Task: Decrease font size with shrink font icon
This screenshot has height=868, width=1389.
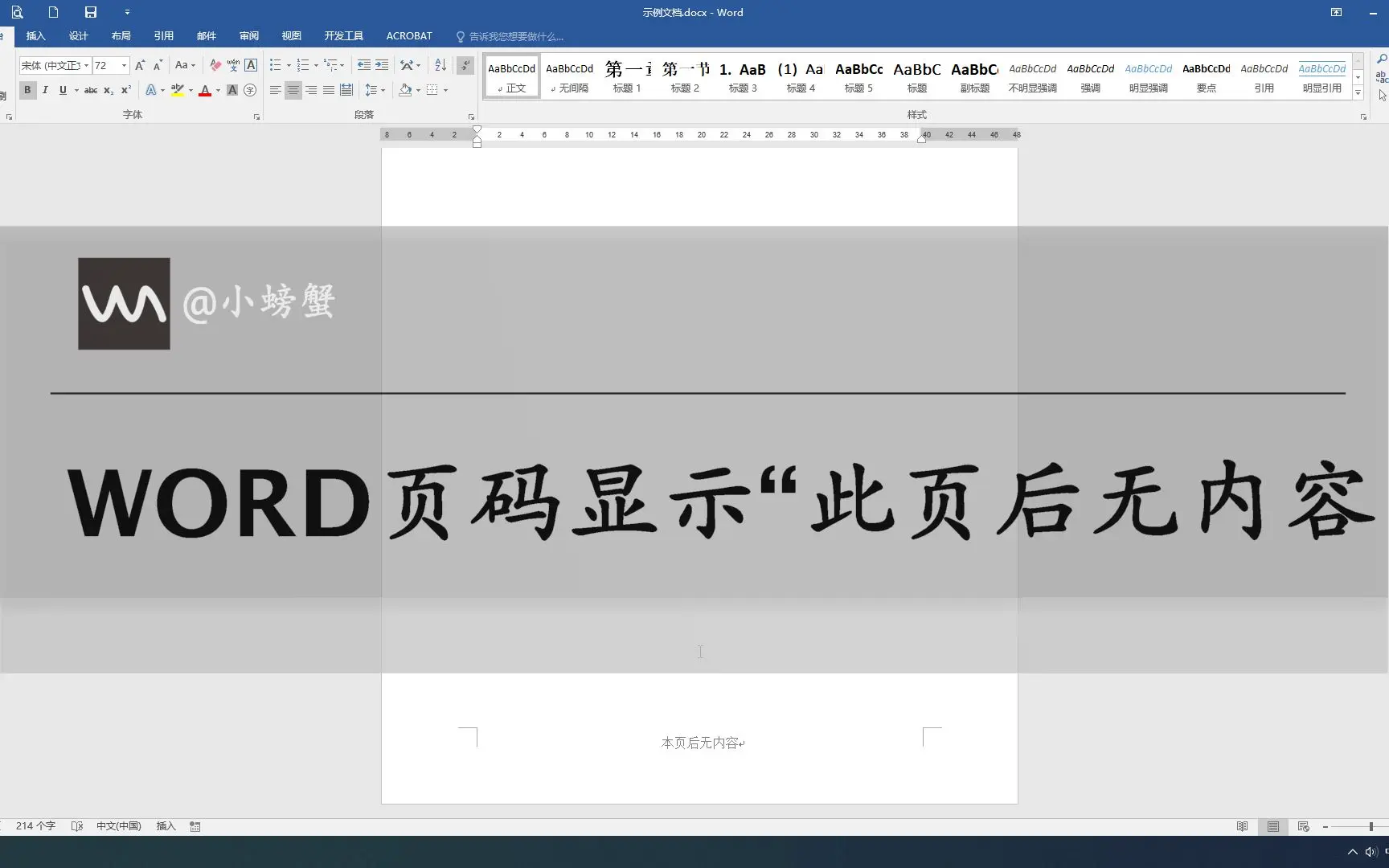Action: tap(158, 65)
